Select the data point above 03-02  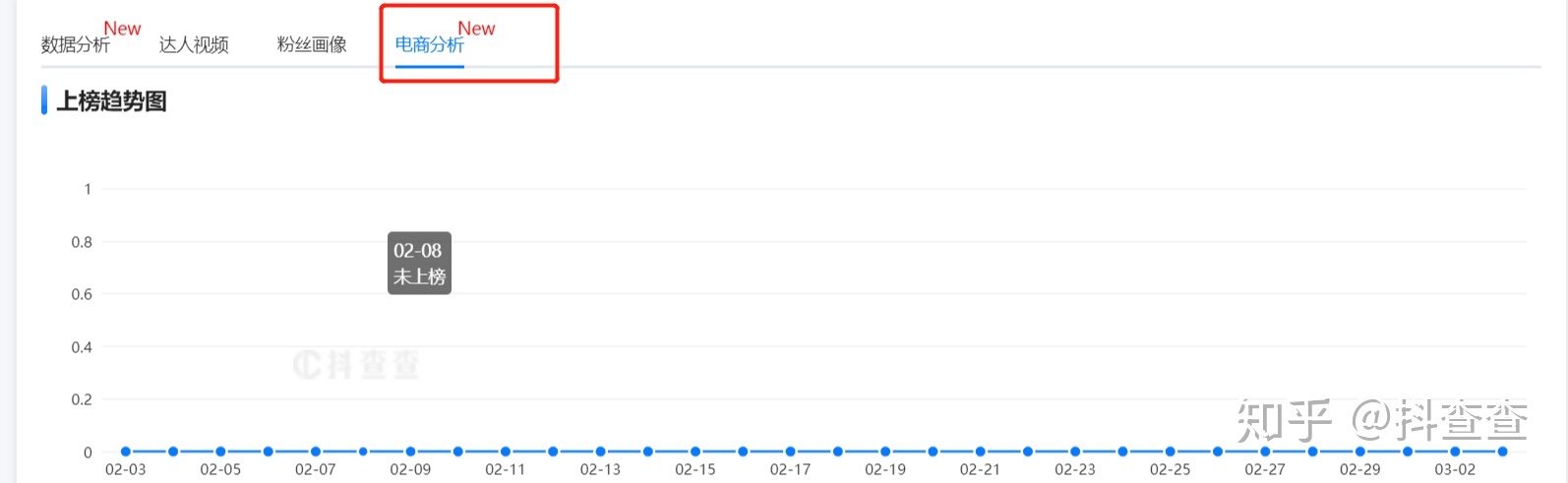[1455, 452]
